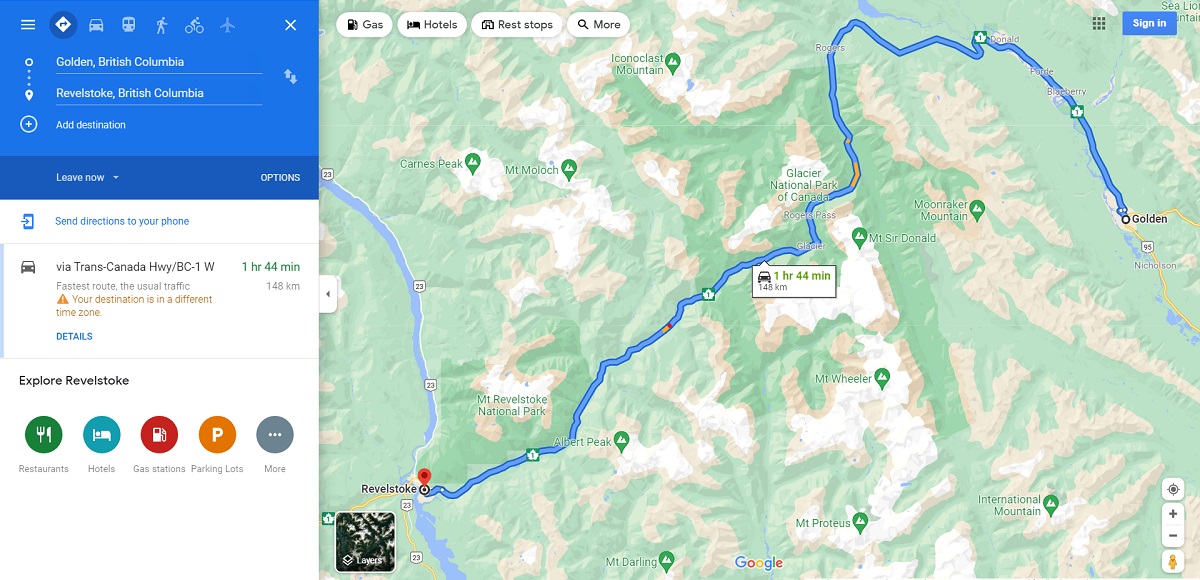Send directions to your phone

coord(122,221)
